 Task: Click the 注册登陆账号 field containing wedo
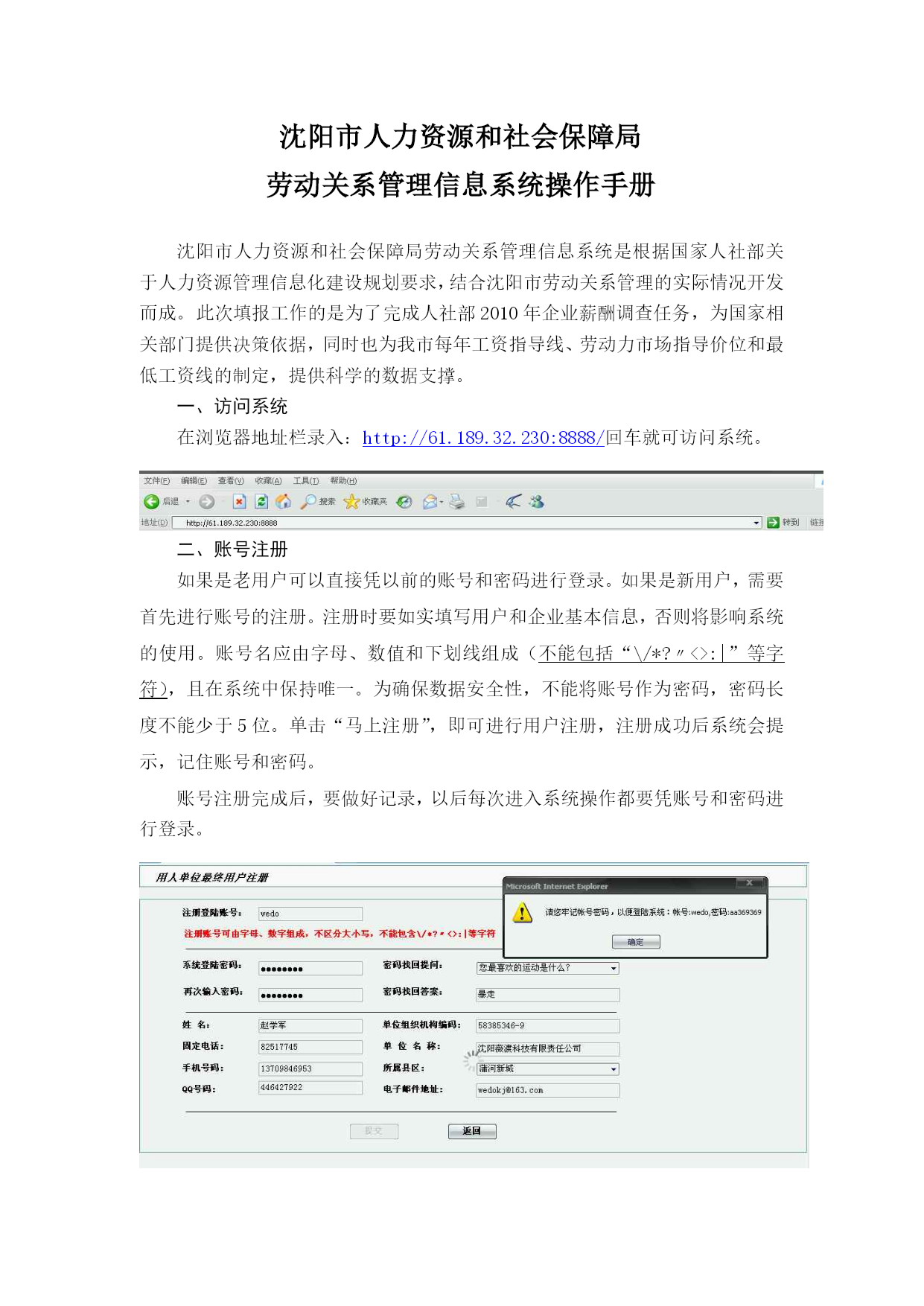(x=310, y=914)
